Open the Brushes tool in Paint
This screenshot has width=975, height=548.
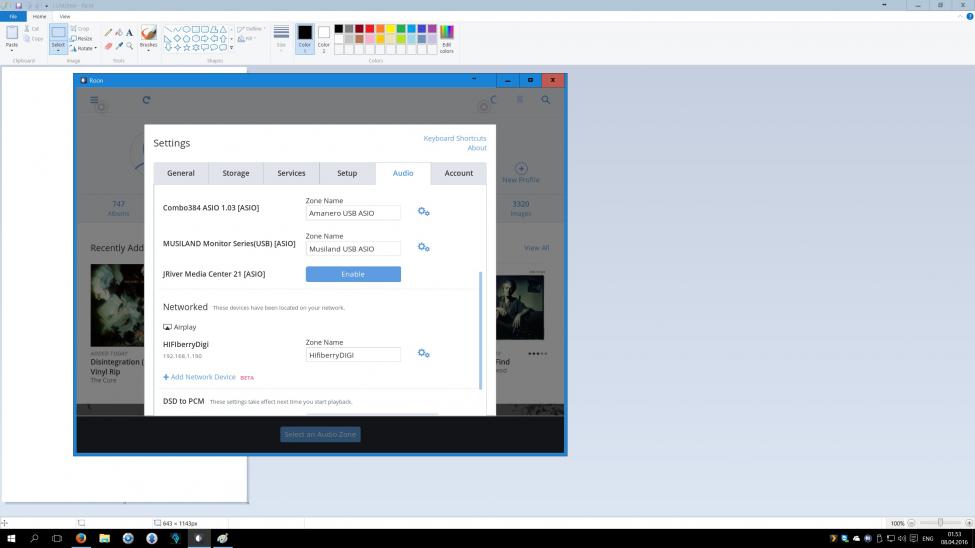click(149, 37)
